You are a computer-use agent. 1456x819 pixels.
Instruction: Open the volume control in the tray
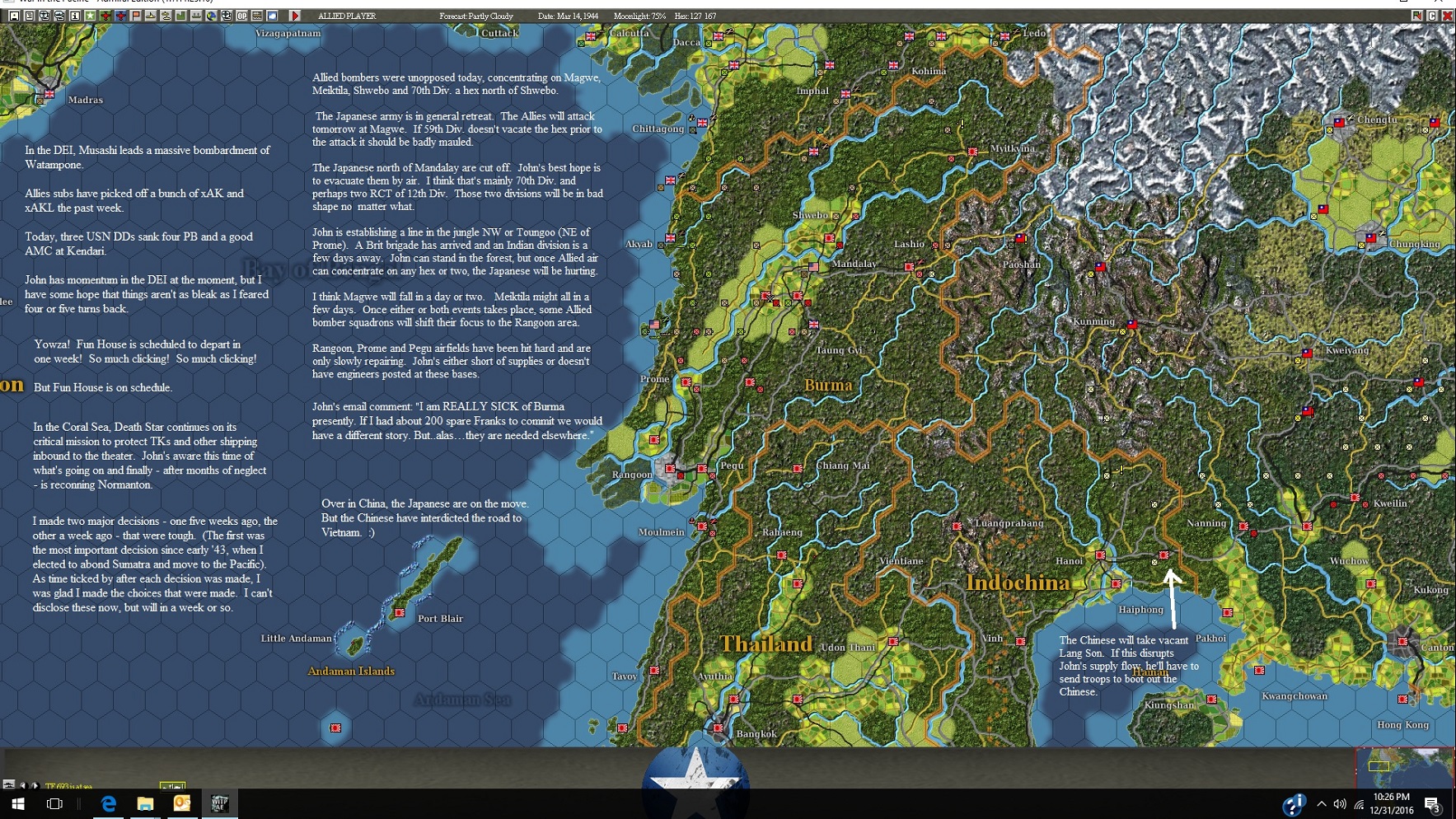1340,804
